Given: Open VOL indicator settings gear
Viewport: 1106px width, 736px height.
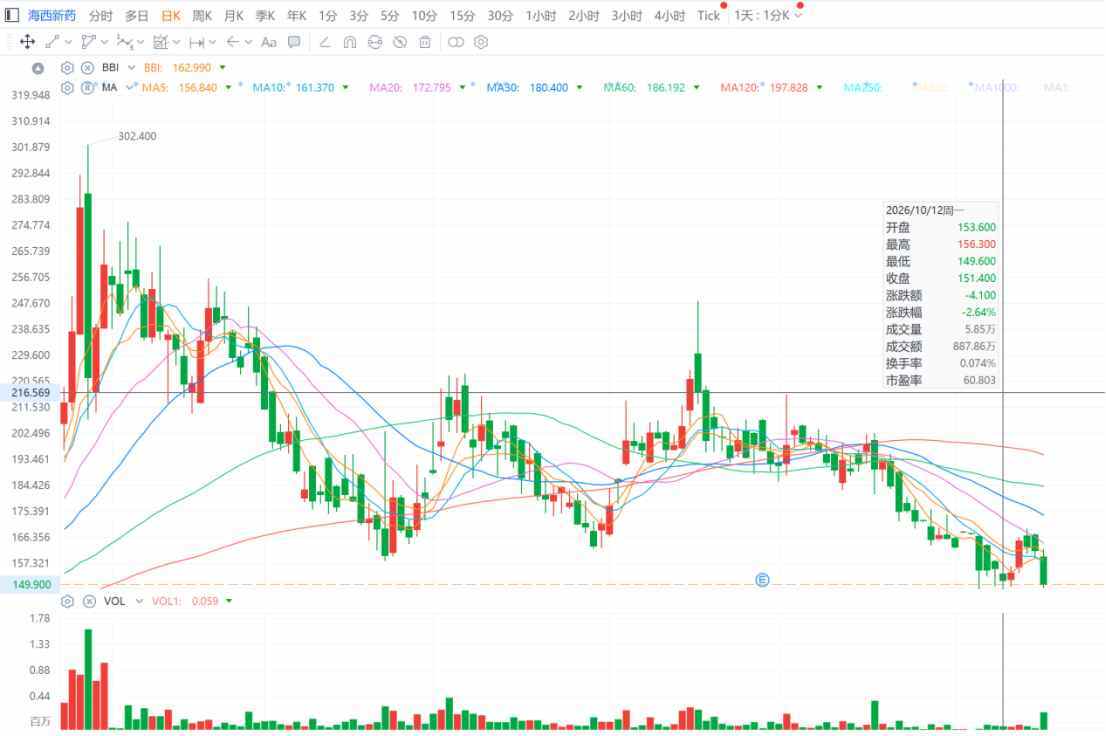Looking at the screenshot, I should (67, 601).
